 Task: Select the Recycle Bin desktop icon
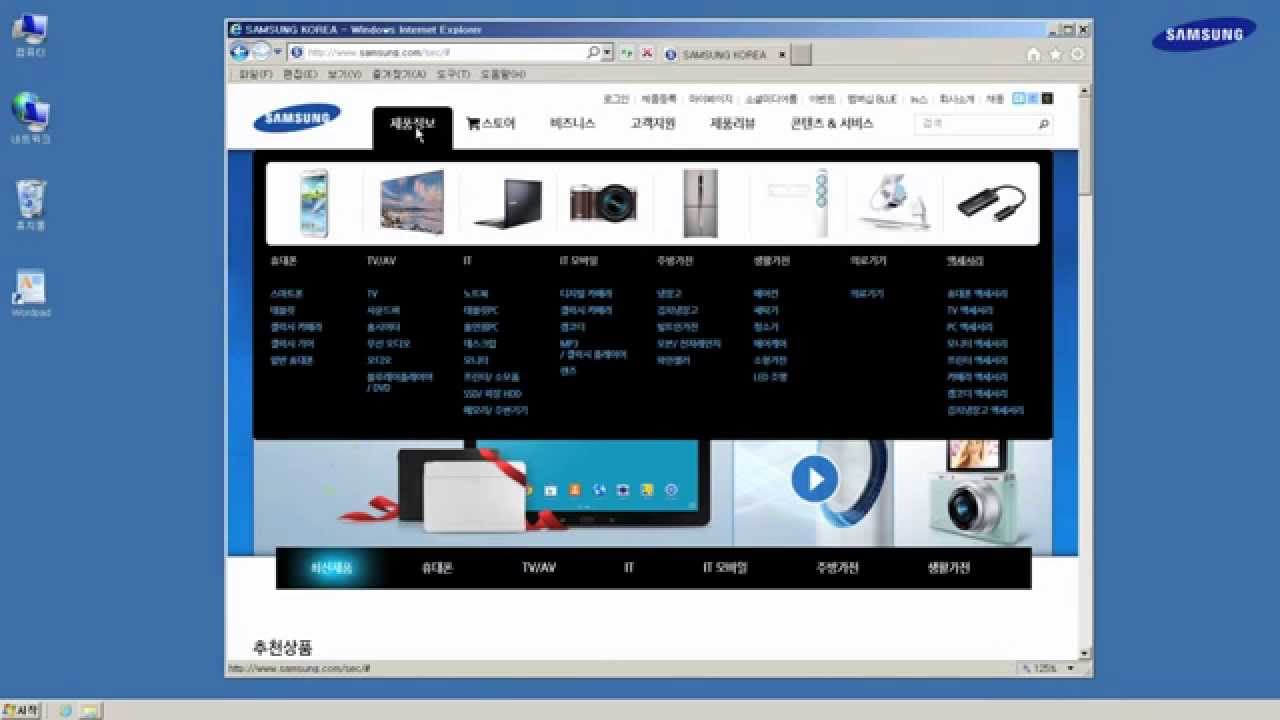coord(32,205)
